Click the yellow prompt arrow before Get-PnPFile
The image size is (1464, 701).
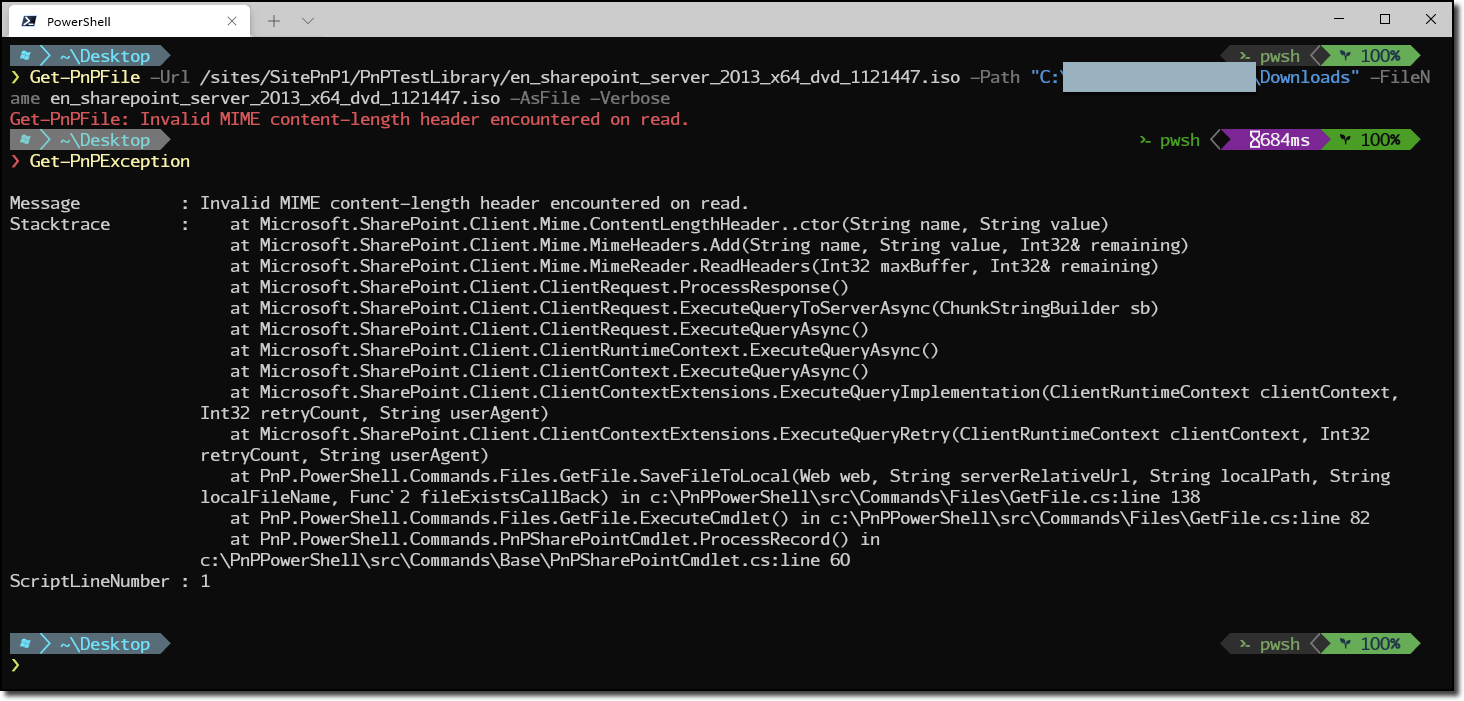(14, 76)
